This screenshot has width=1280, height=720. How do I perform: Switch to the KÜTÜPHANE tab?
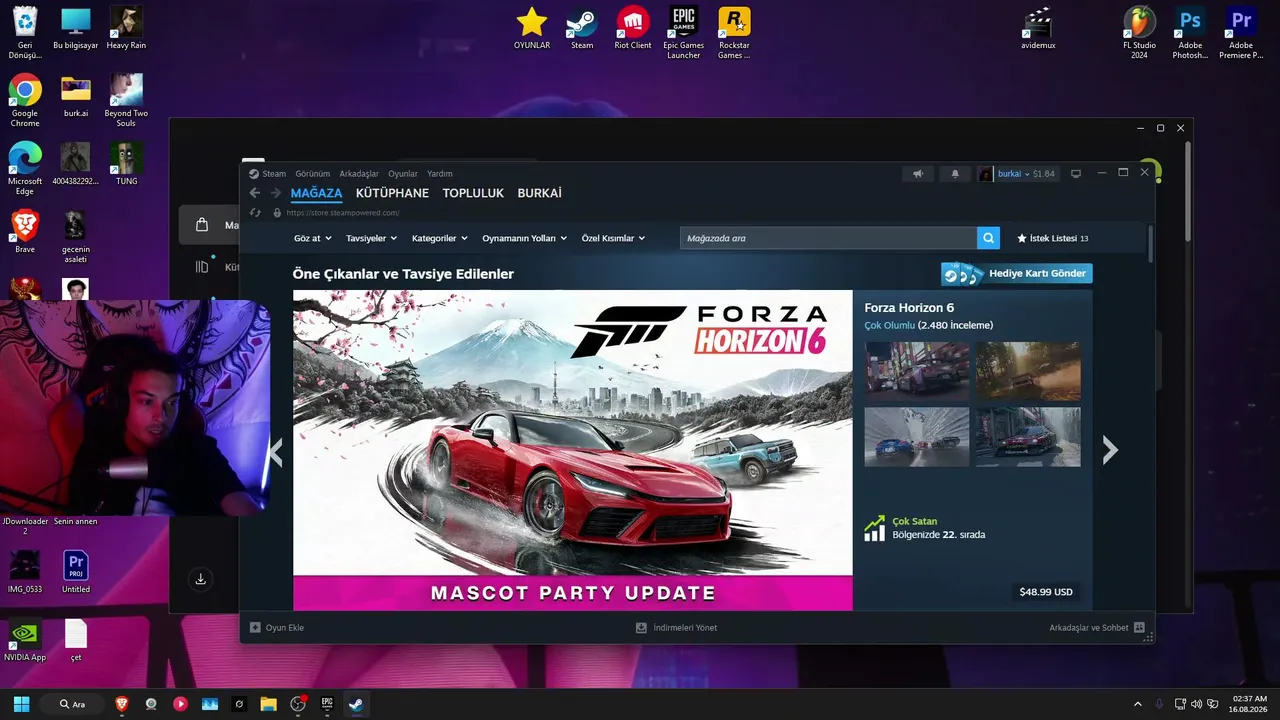pyautogui.click(x=392, y=193)
